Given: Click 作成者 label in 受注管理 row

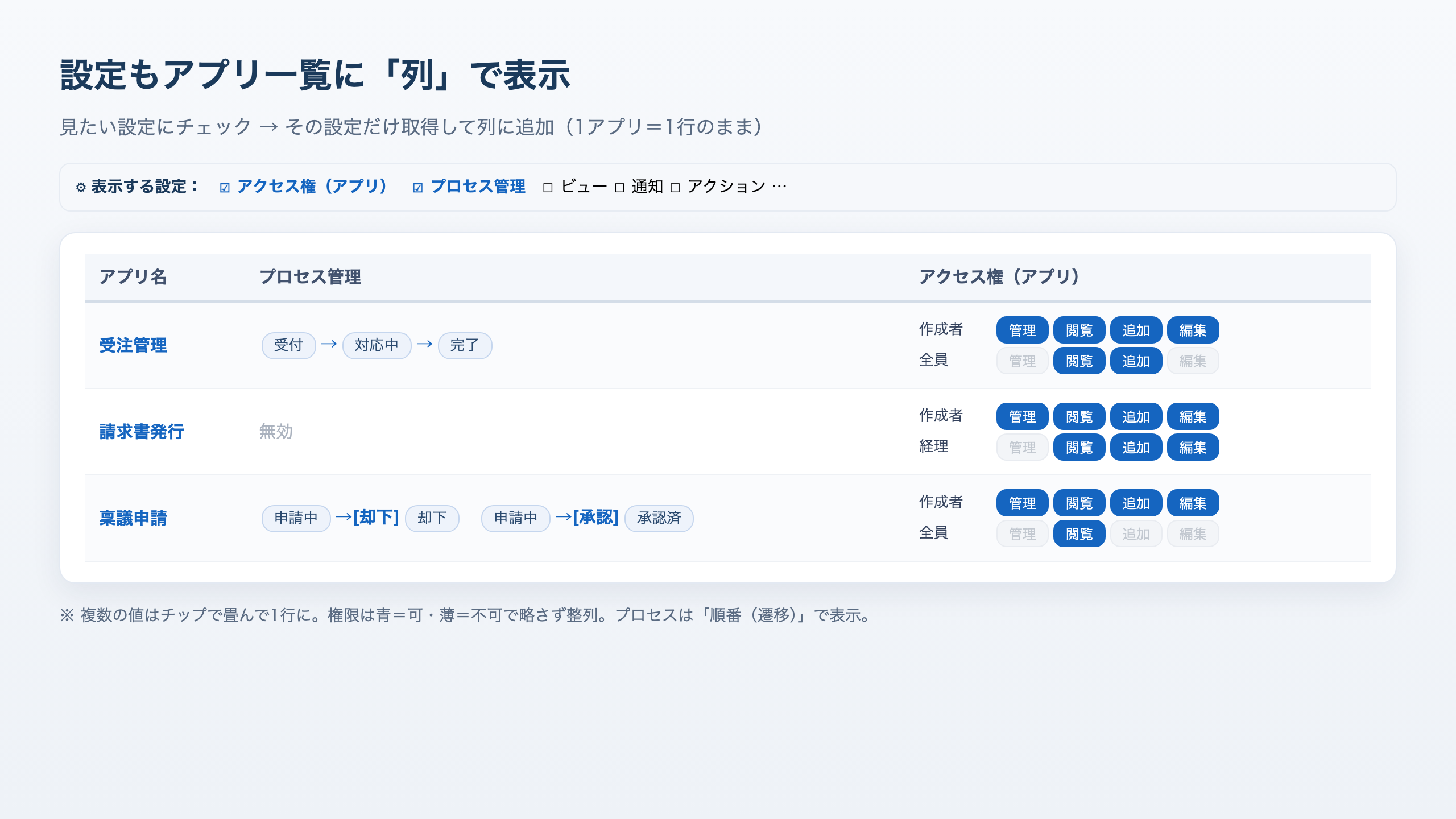Looking at the screenshot, I should [x=941, y=329].
